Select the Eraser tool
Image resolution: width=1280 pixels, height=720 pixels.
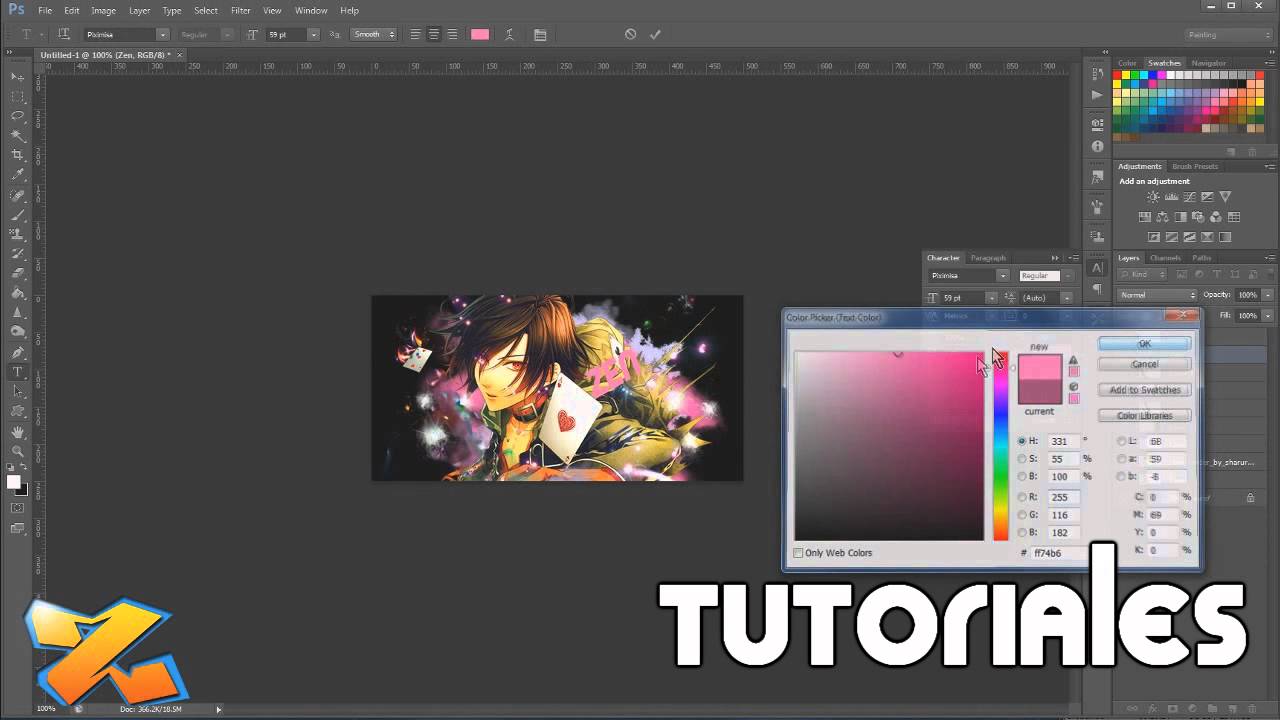18,273
